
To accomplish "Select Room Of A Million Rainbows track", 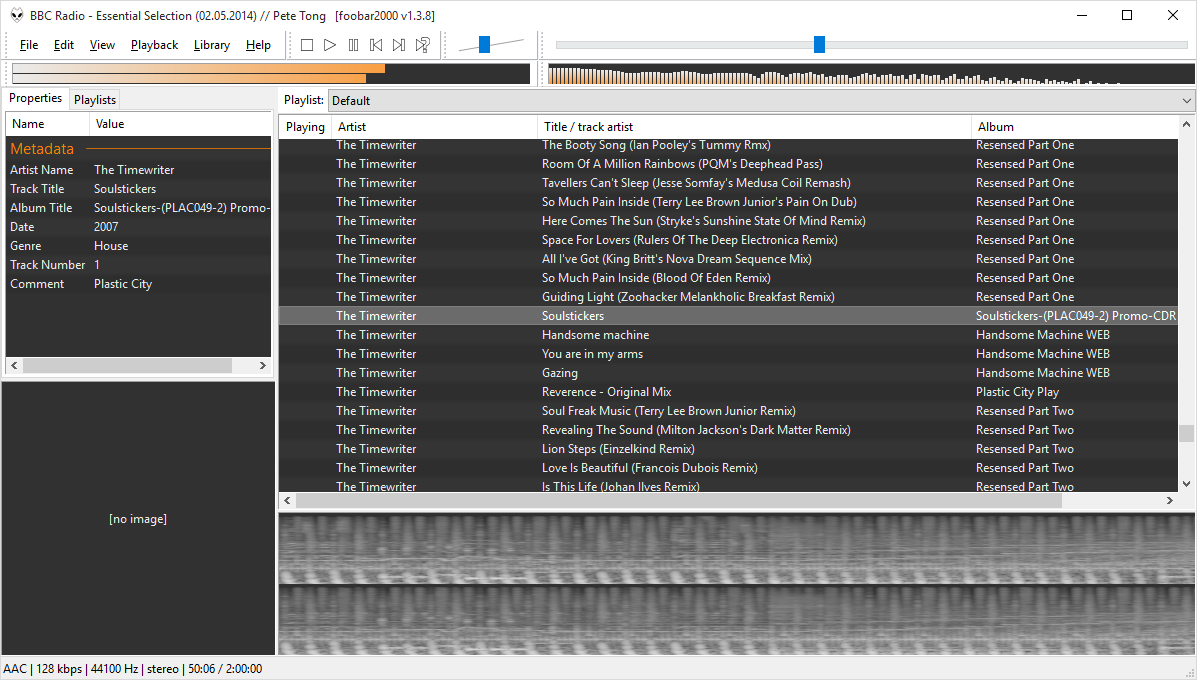I will click(728, 164).
